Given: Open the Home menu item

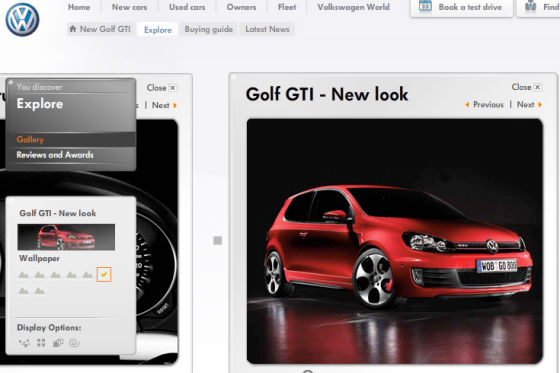Looking at the screenshot, I should pos(79,7).
